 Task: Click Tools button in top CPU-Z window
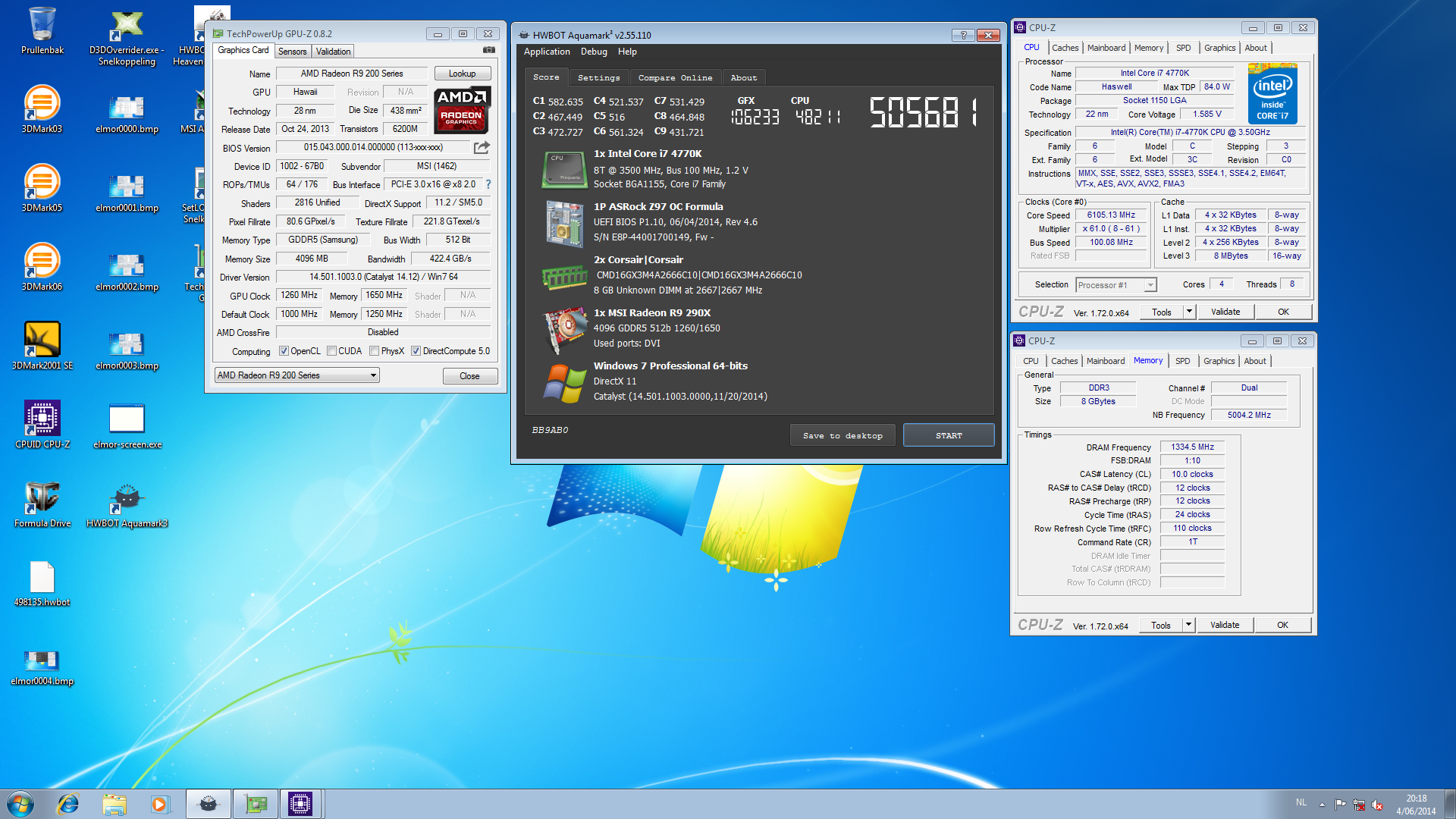pos(1161,312)
